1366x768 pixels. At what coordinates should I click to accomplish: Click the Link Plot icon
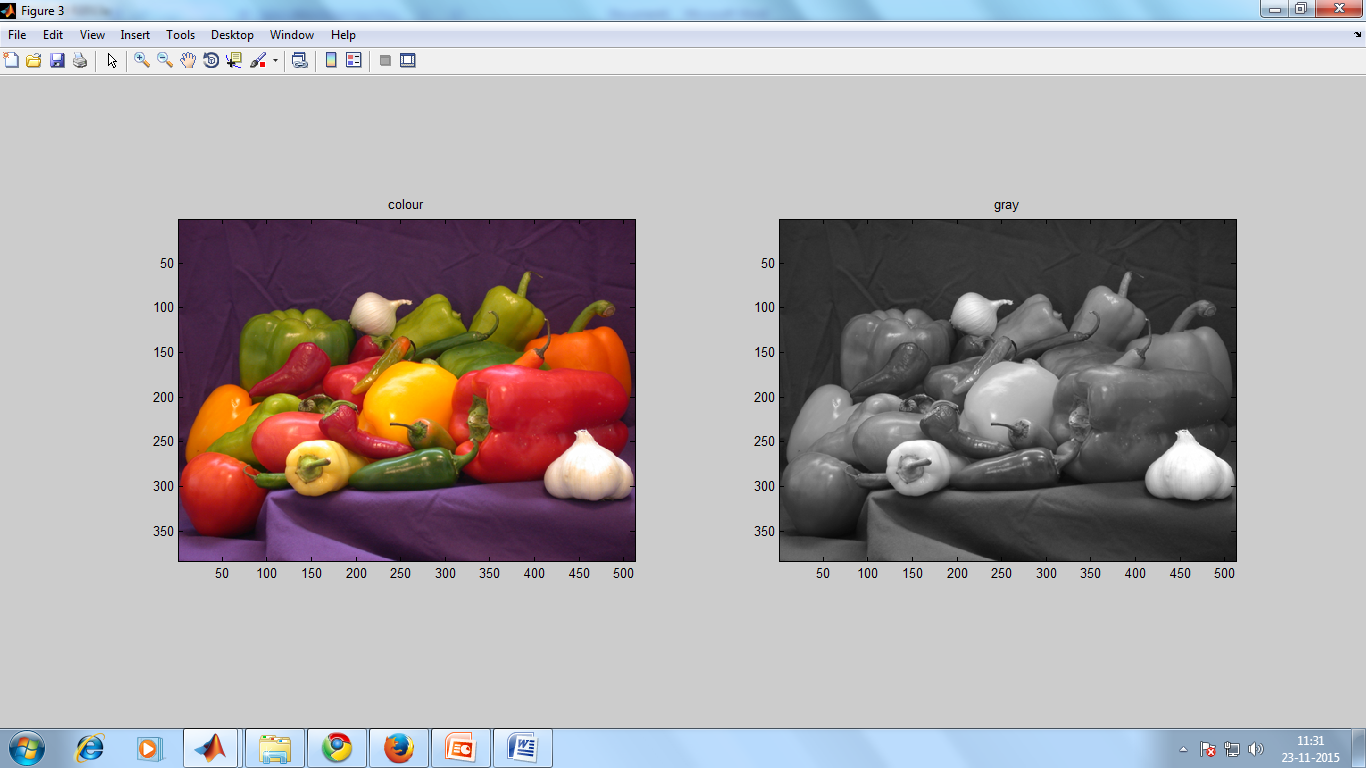pos(298,60)
